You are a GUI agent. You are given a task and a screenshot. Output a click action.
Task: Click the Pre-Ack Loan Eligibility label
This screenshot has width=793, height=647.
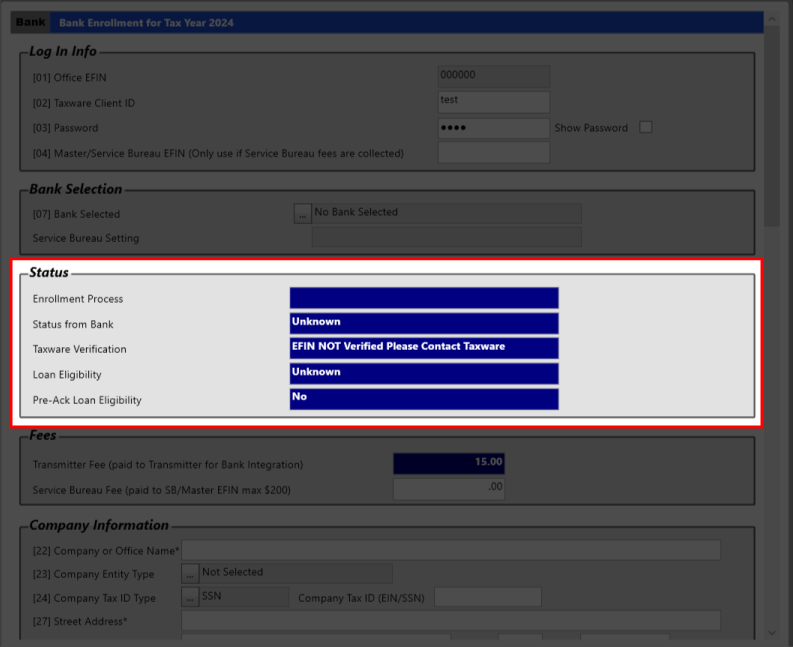[x=87, y=400]
